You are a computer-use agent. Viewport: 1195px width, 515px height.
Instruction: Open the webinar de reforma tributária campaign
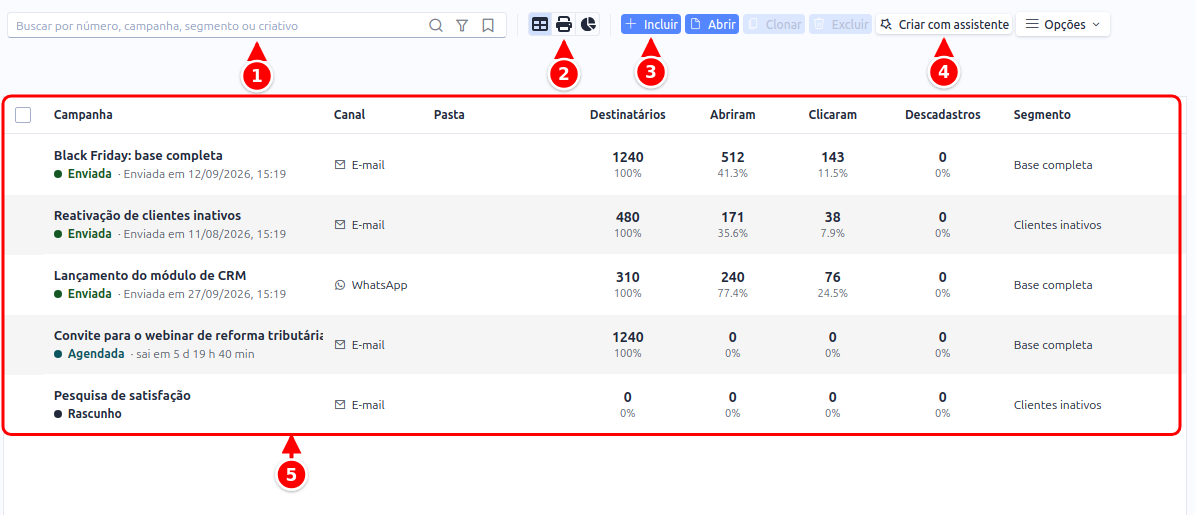[x=188, y=336]
